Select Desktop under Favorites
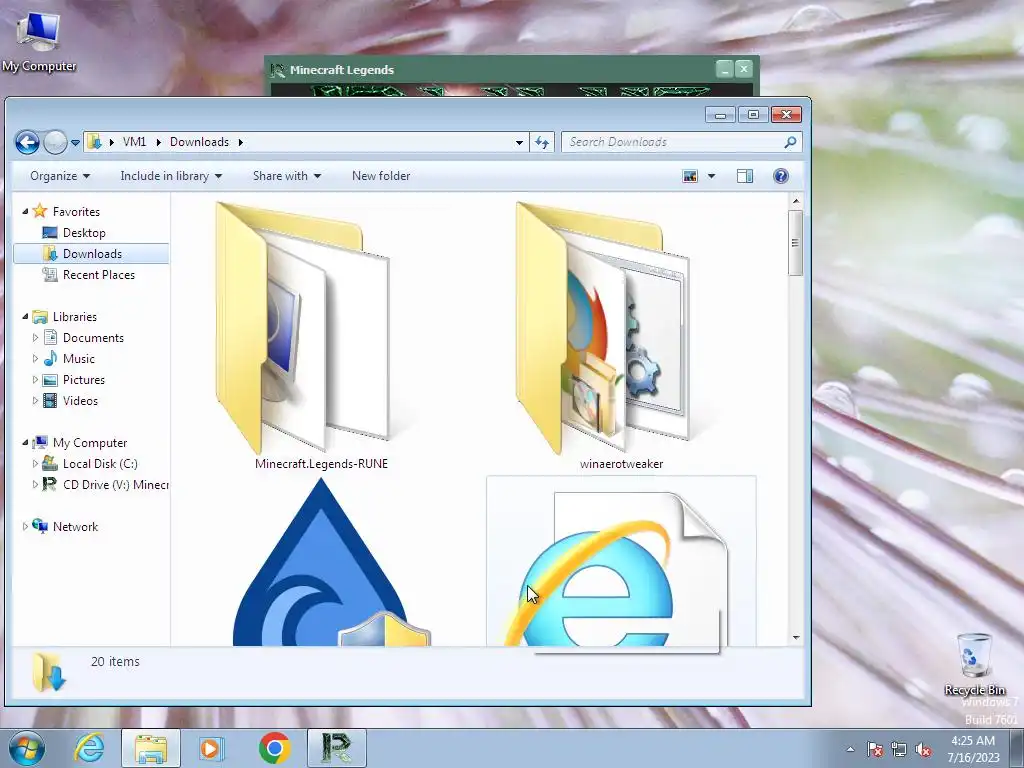This screenshot has width=1024, height=768. [84, 232]
